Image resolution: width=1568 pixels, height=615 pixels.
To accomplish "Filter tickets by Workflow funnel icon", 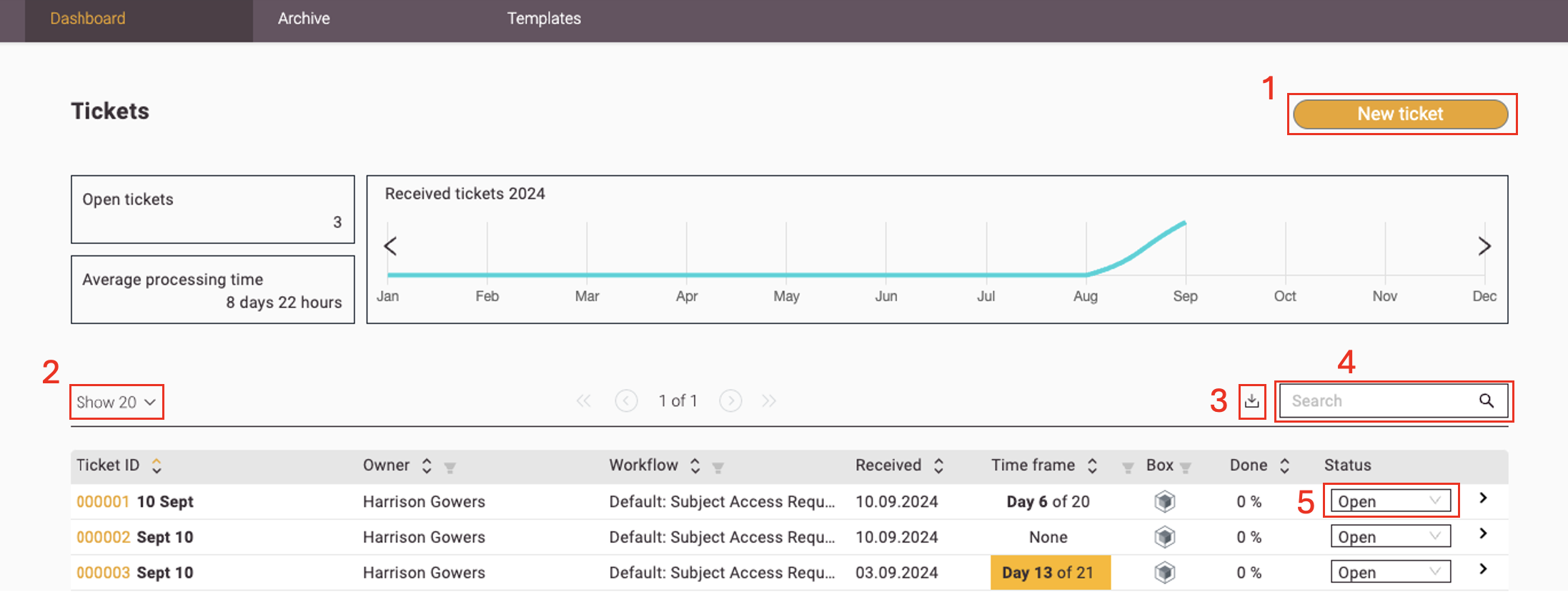I will (718, 468).
